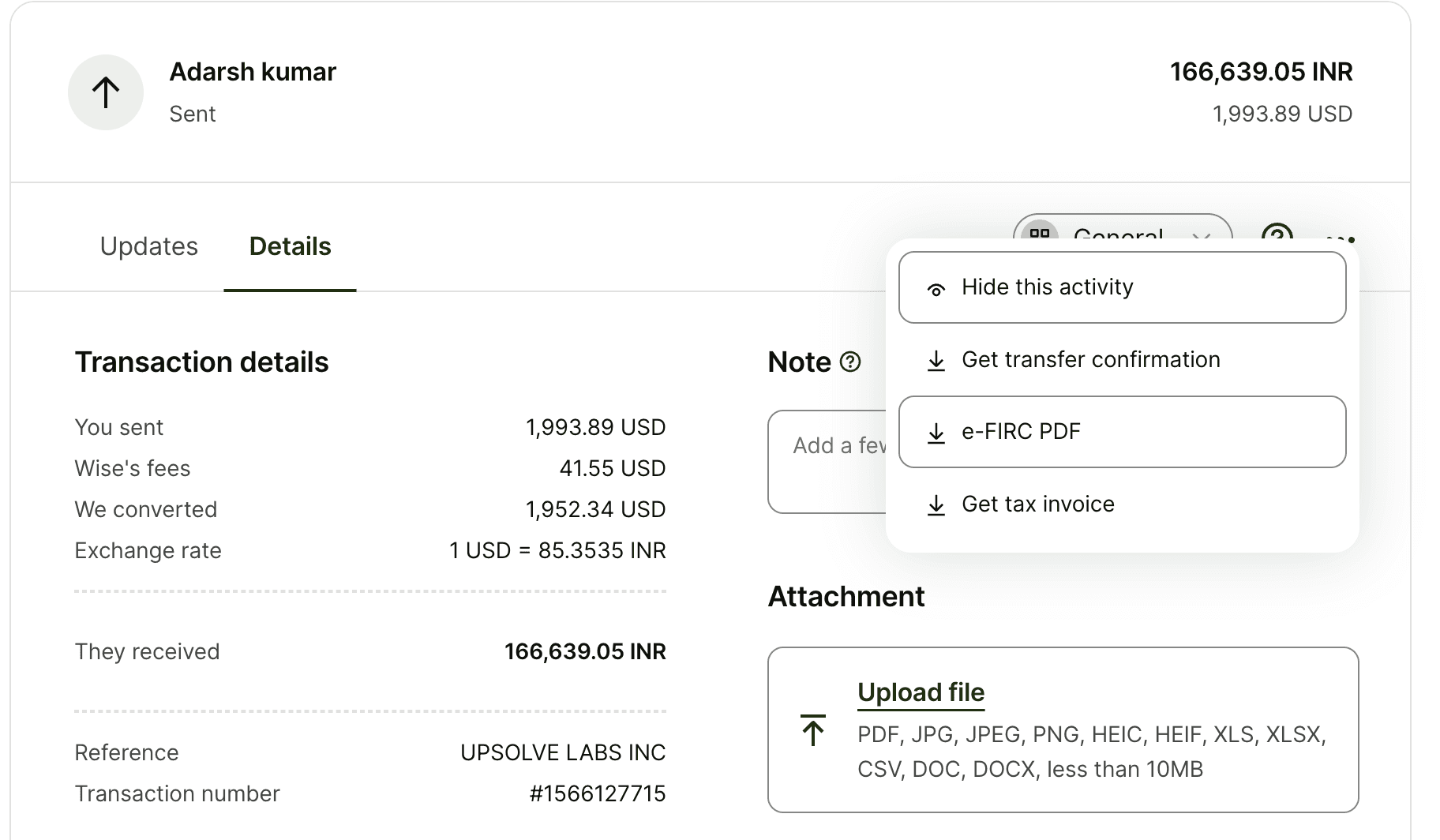
Task: Click the help question mark icon in toolbar
Action: [1277, 231]
